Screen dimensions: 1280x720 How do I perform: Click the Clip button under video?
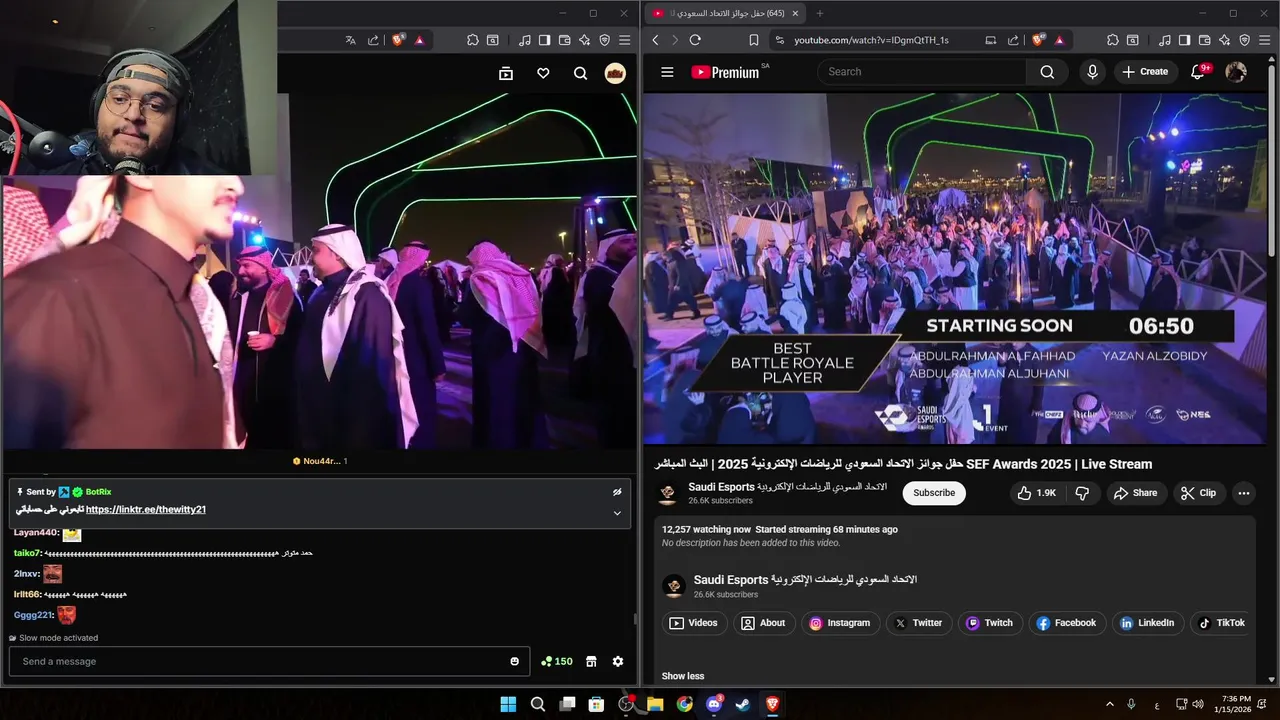coord(1198,493)
